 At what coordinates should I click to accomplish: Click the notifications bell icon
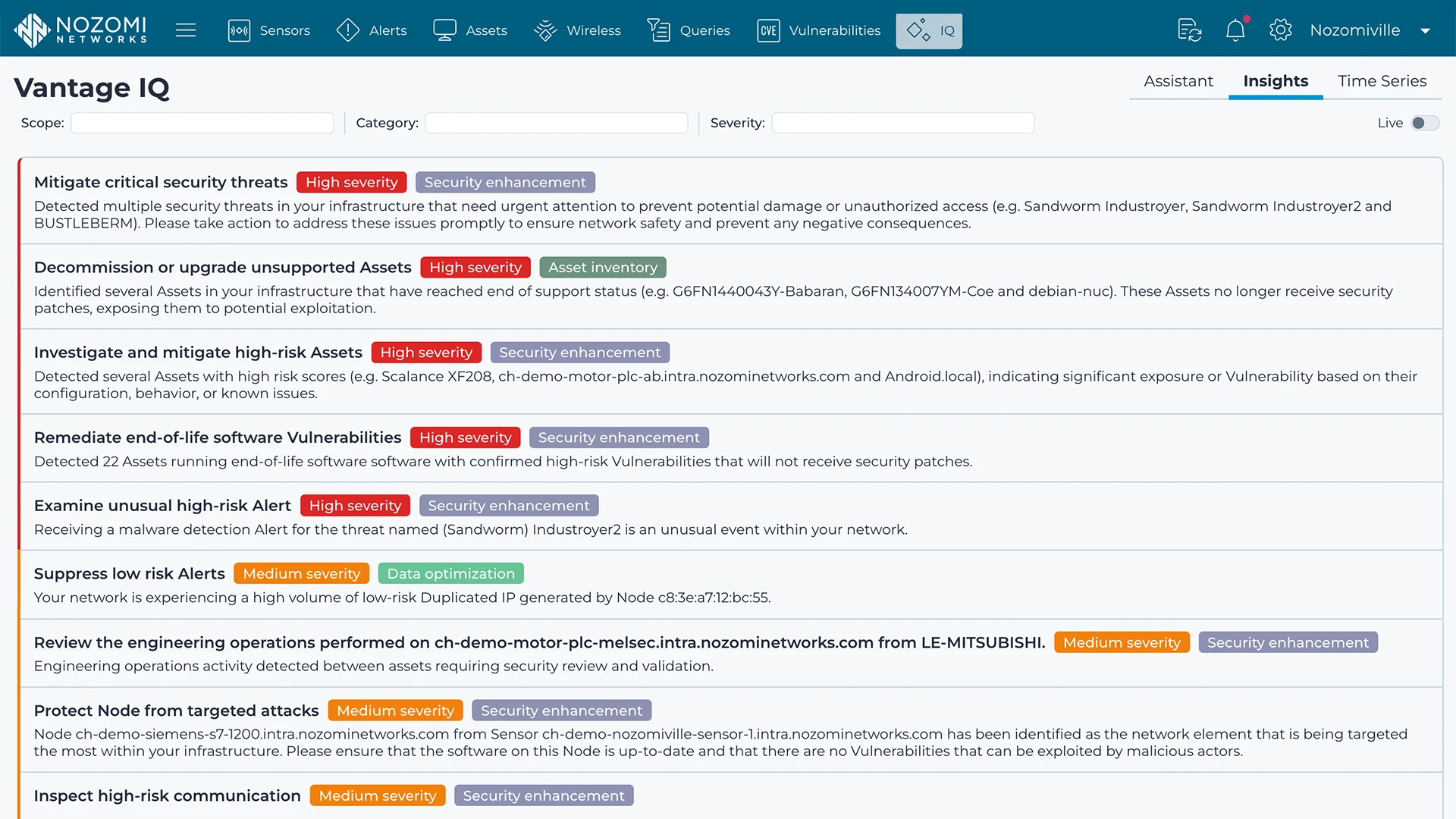tap(1235, 30)
